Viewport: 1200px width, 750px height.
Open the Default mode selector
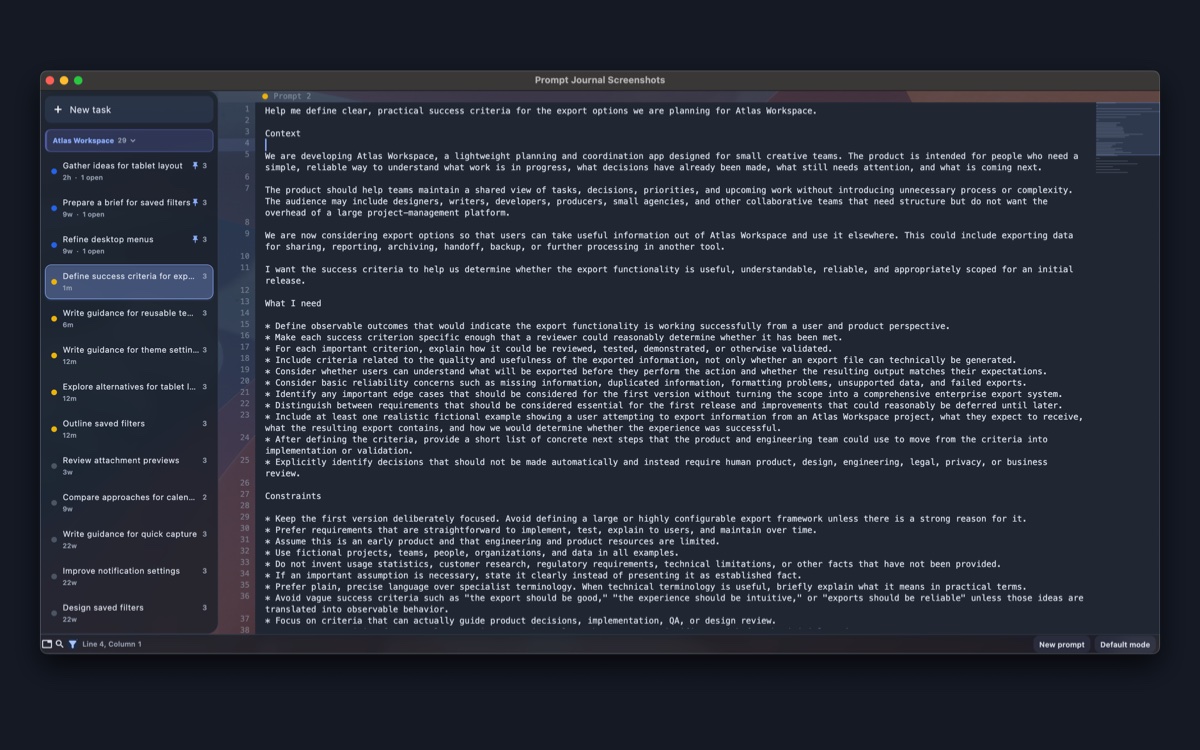point(1125,644)
